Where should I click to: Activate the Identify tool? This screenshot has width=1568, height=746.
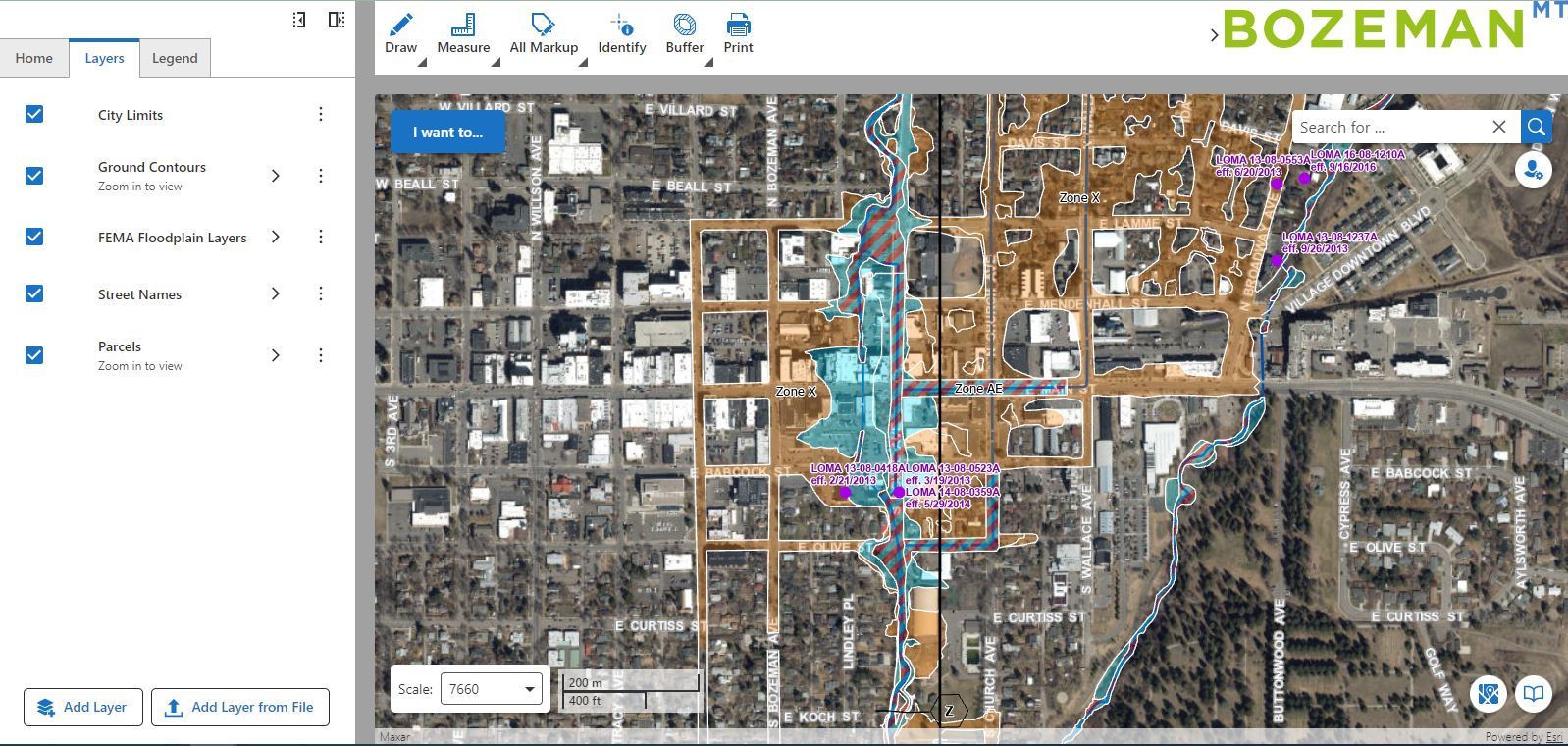(622, 33)
